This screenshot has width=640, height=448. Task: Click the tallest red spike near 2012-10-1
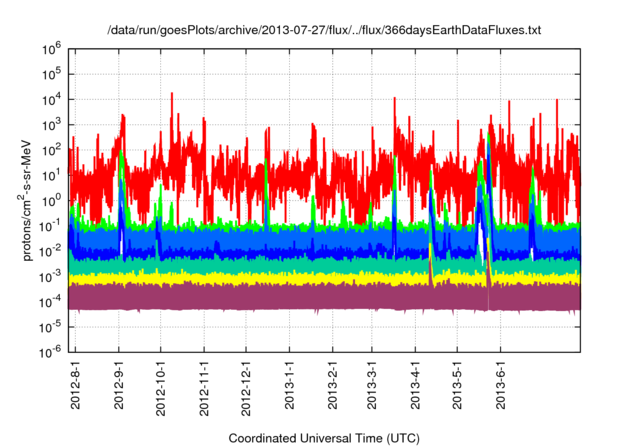tap(172, 96)
